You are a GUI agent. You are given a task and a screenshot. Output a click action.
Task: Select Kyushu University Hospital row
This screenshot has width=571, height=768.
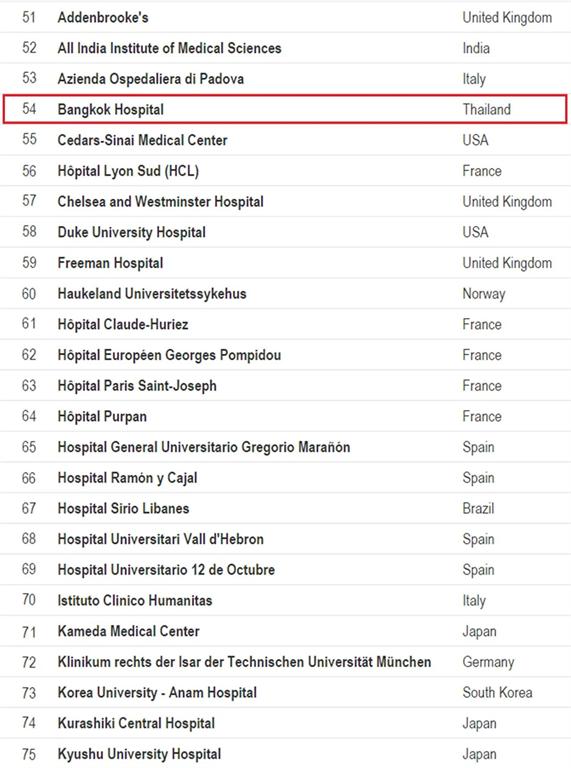tap(285, 753)
